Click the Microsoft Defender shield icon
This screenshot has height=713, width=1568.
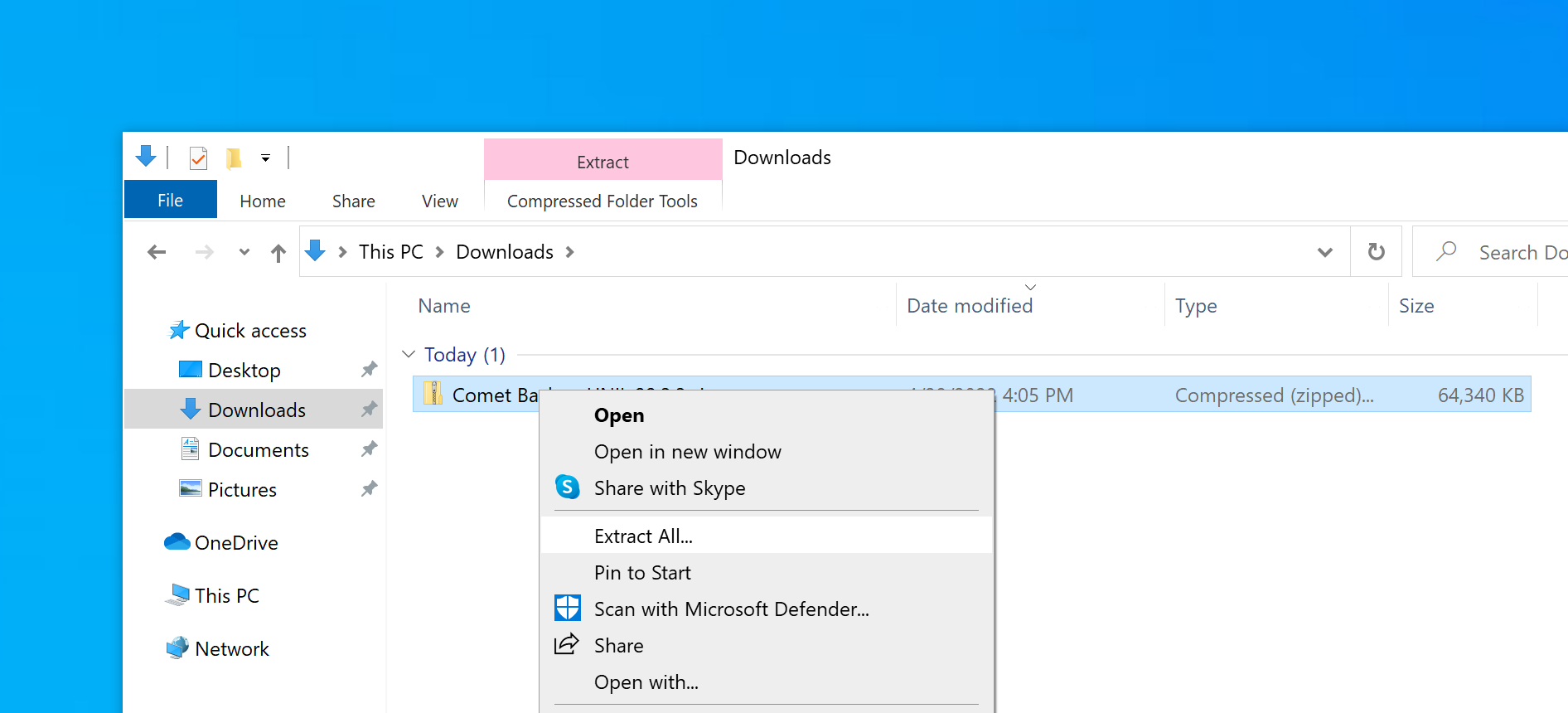point(568,609)
